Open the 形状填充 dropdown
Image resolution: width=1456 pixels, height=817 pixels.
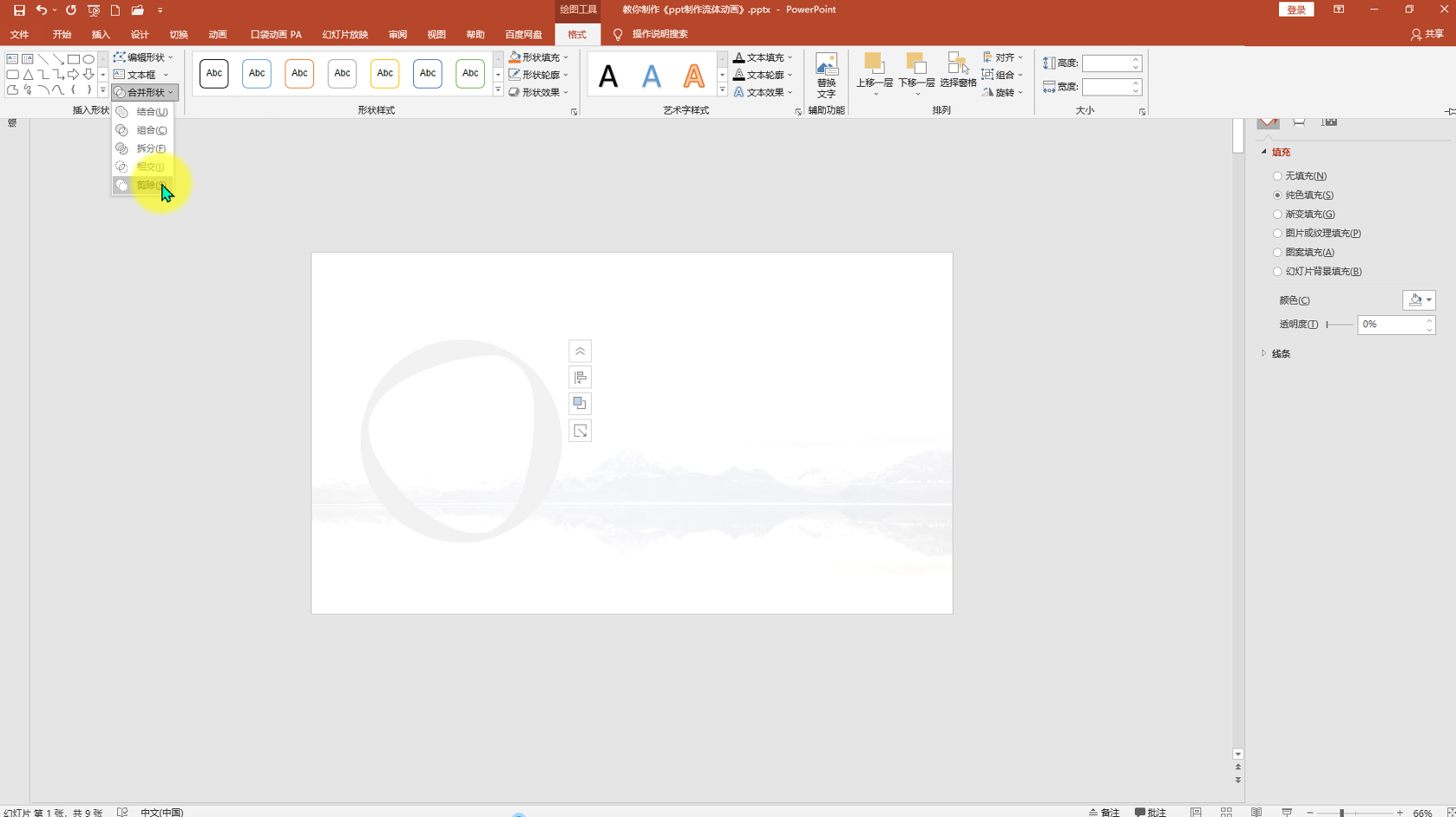[539, 57]
